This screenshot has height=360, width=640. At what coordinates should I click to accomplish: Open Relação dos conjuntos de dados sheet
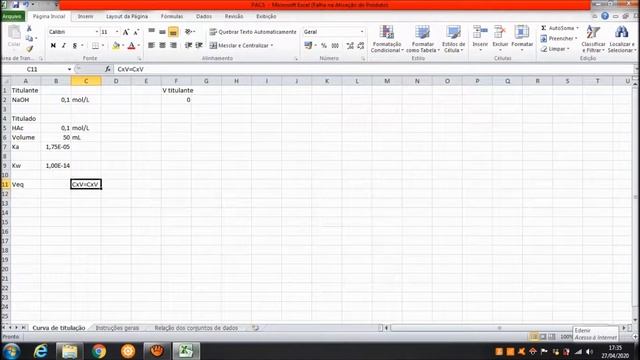[196, 328]
